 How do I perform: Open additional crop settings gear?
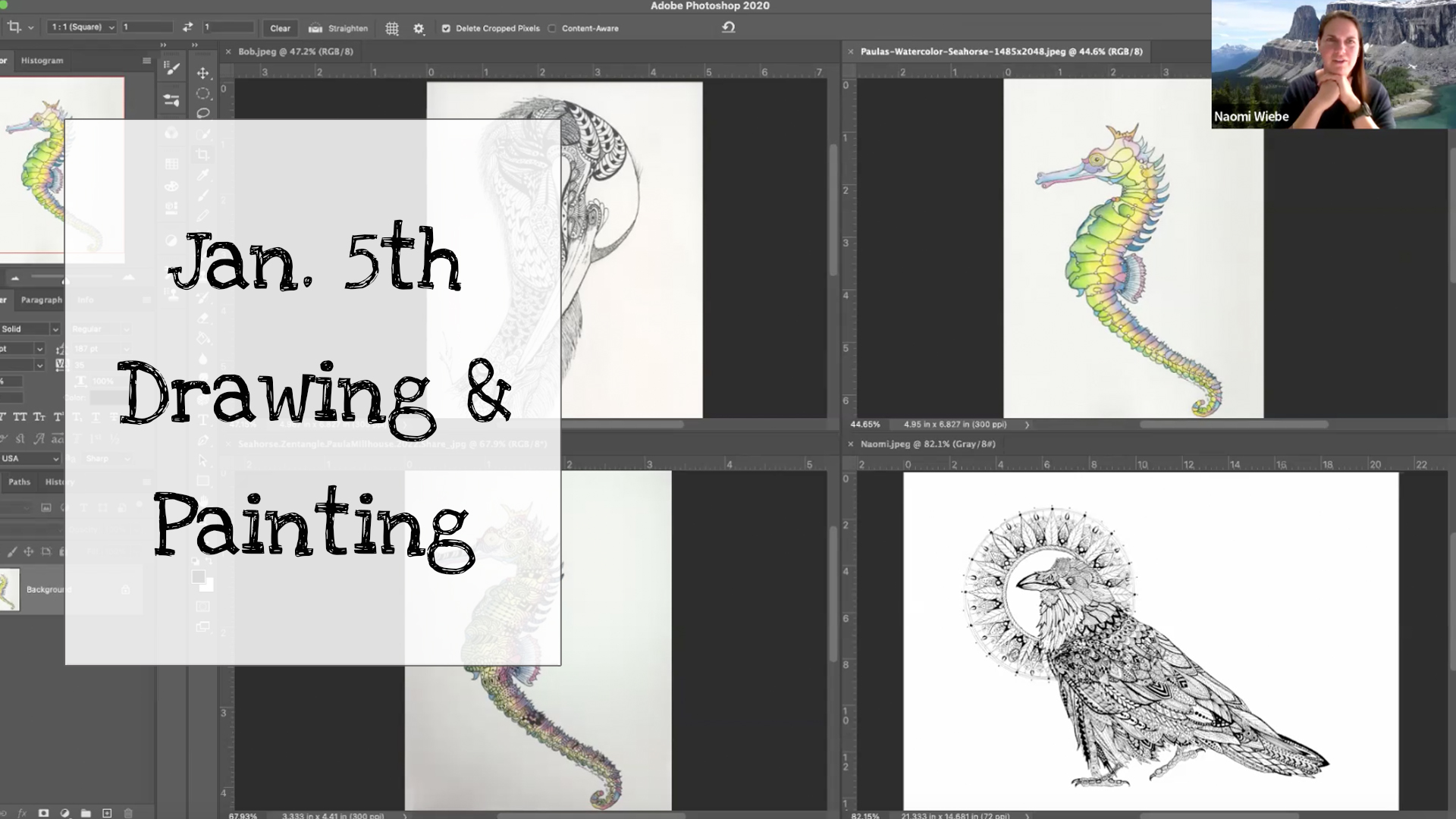419,28
